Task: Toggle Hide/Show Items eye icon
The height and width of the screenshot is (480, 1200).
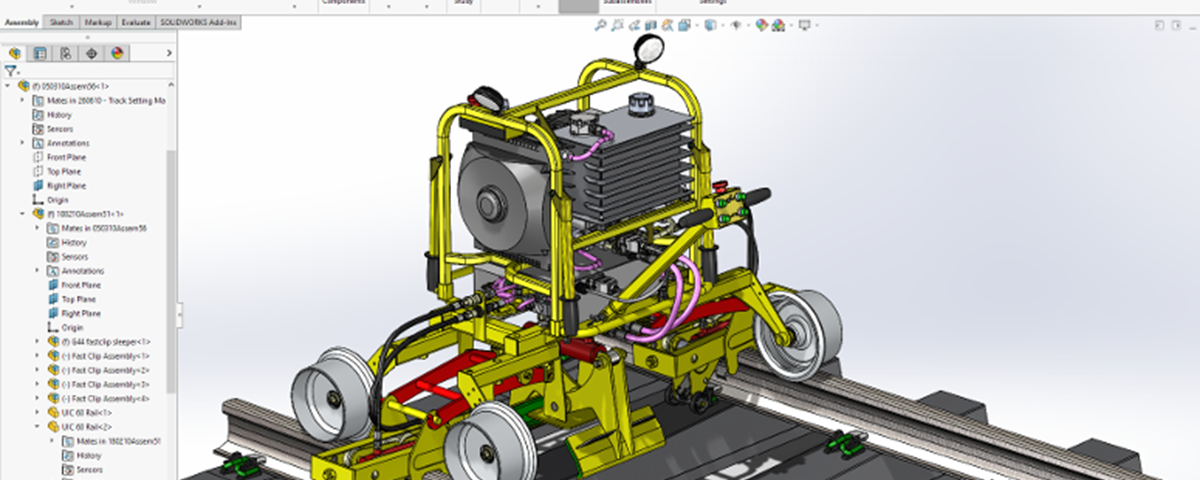Action: [x=736, y=26]
